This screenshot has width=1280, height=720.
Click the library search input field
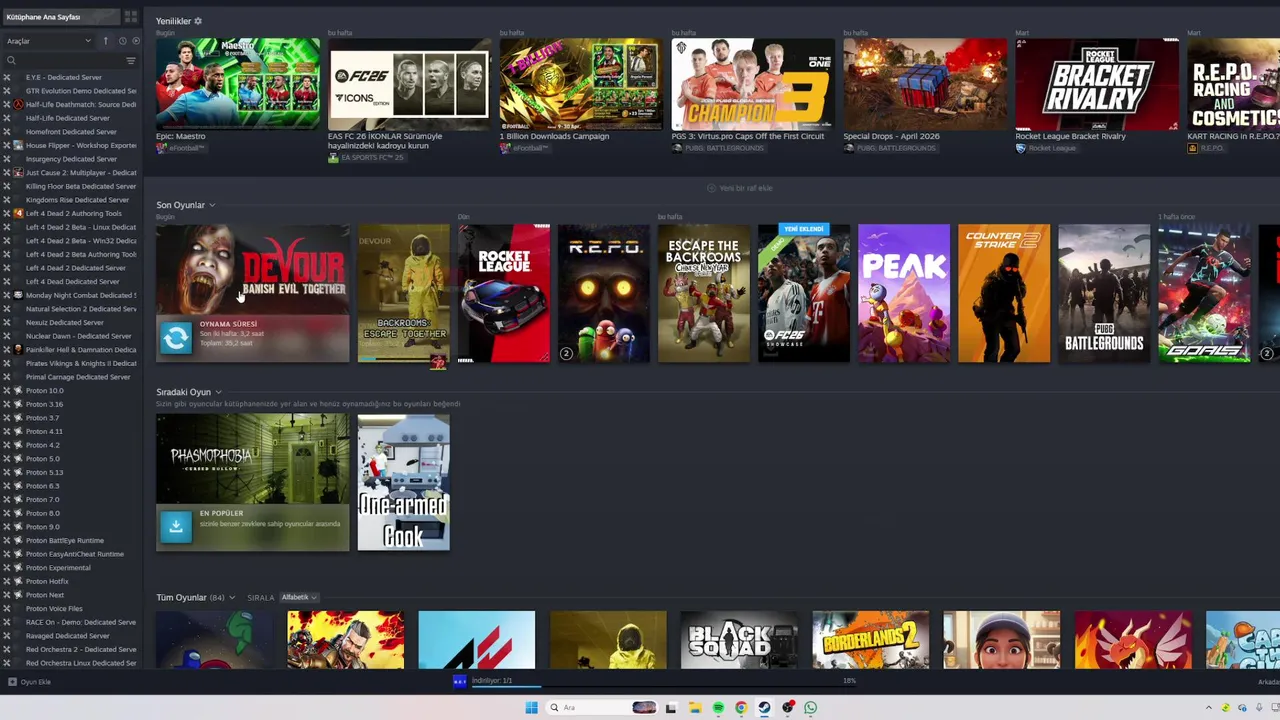tap(70, 61)
